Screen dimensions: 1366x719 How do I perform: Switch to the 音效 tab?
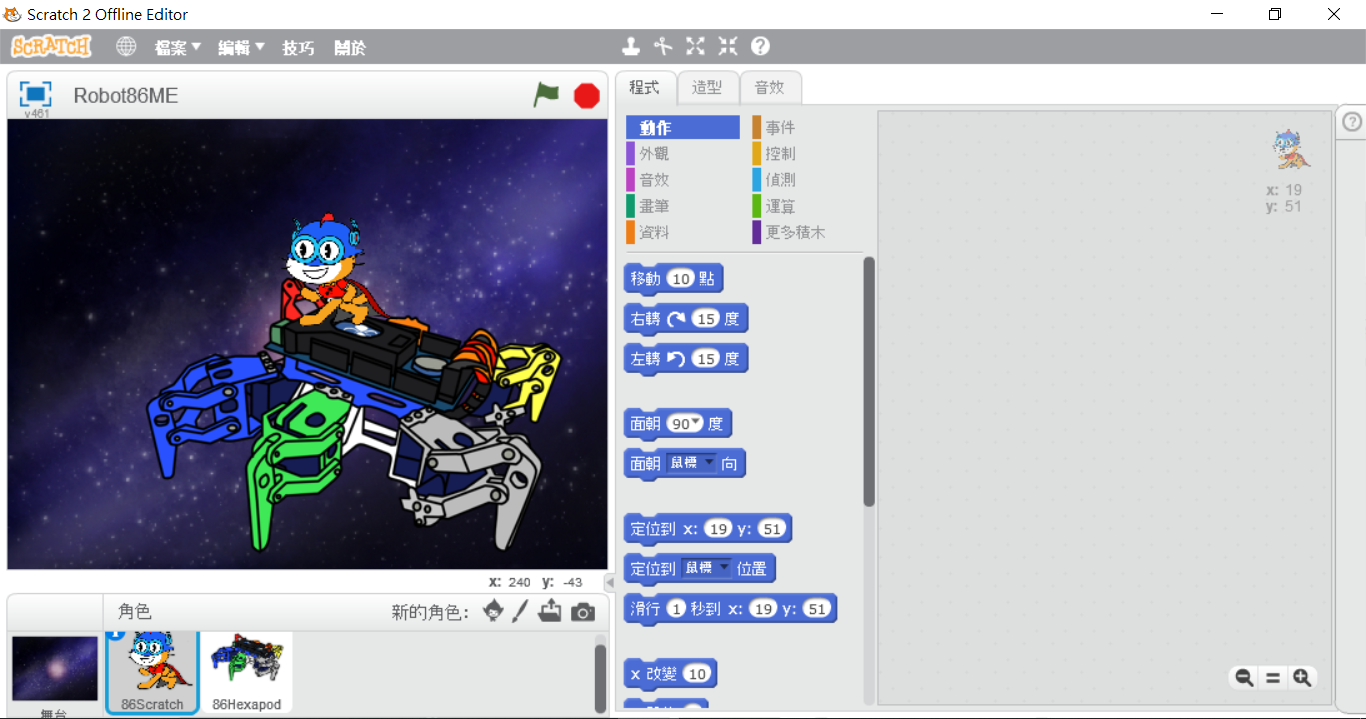click(770, 87)
